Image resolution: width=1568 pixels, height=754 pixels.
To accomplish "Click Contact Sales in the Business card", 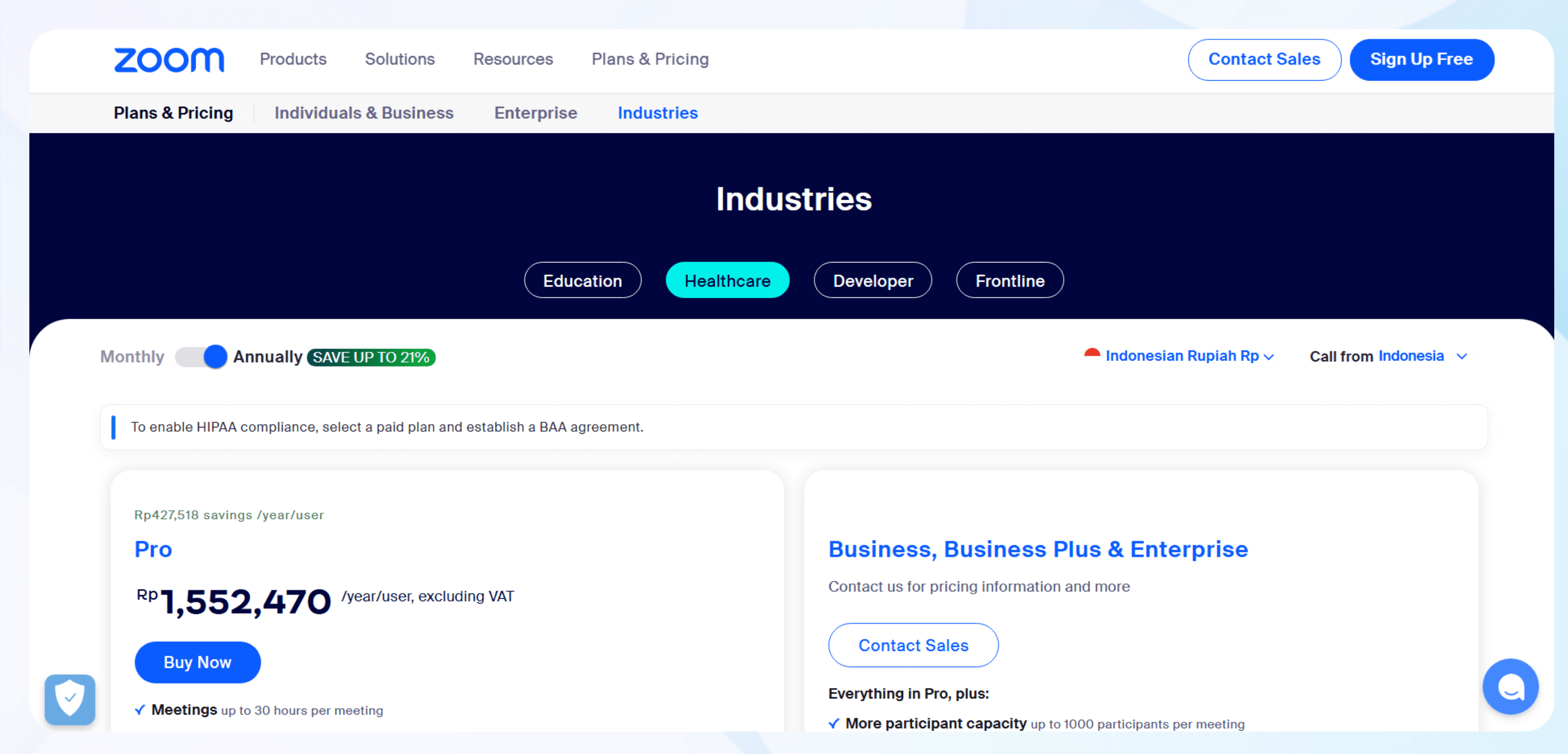I will (x=912, y=645).
